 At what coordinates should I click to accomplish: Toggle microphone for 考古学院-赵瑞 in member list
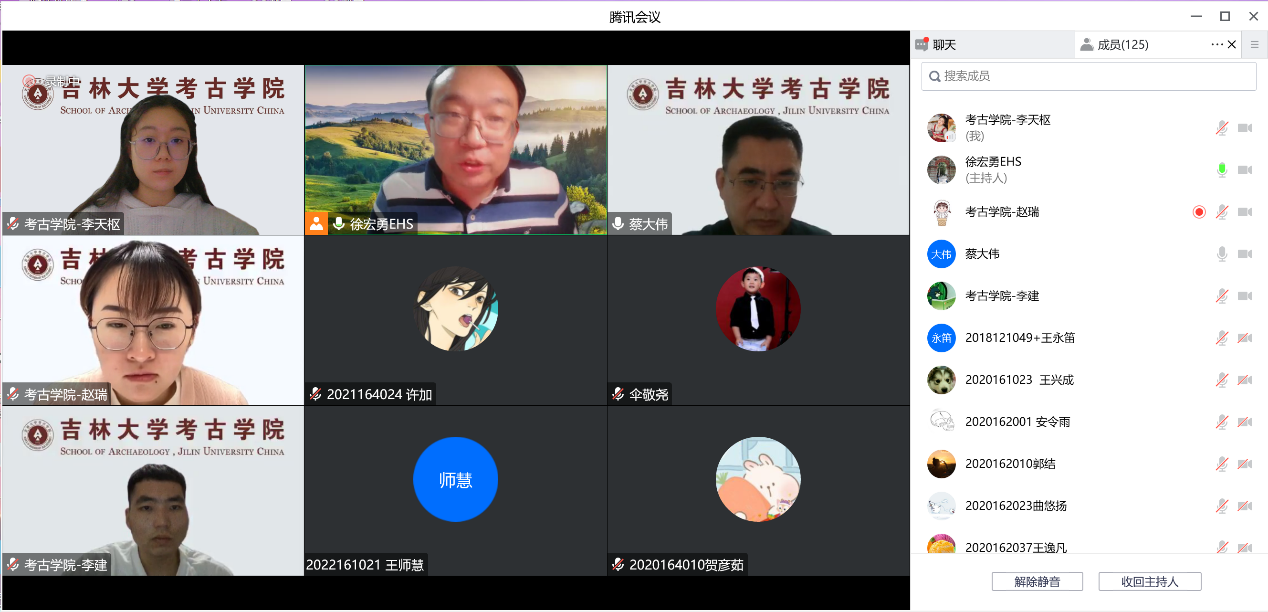(x=1222, y=212)
